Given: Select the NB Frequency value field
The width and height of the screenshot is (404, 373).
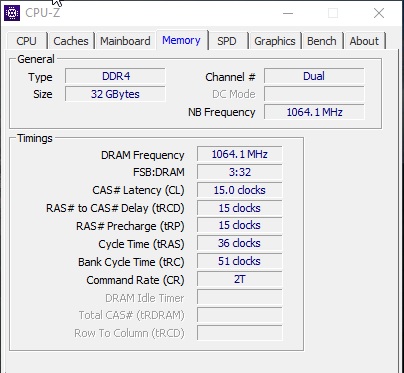Looking at the screenshot, I should 314,112.
